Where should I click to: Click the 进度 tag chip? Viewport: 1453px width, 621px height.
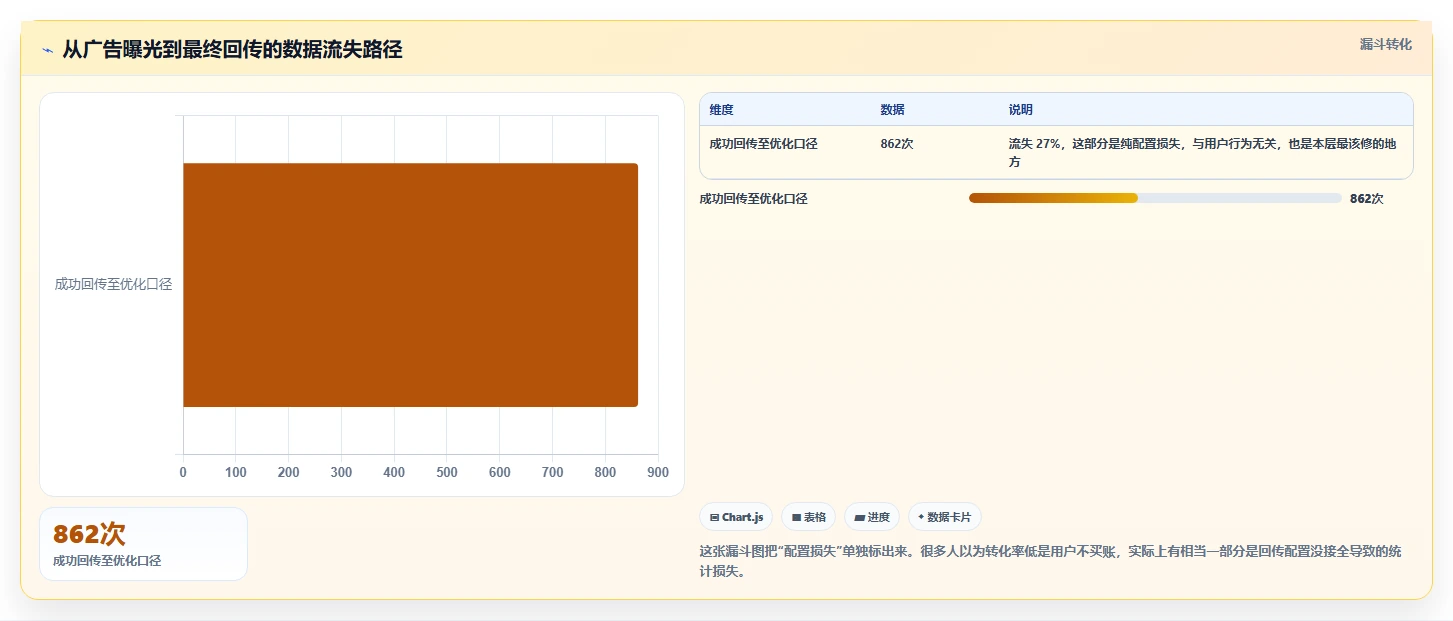tap(872, 517)
